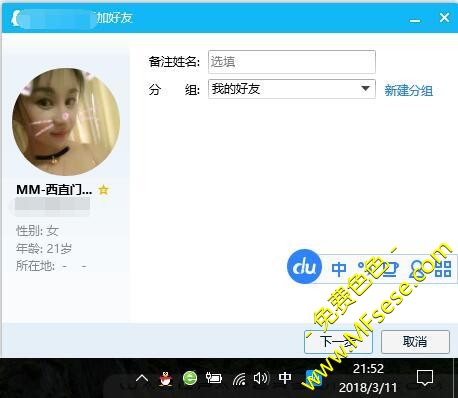
Task: Click the 新建分组 link
Action: click(x=408, y=90)
